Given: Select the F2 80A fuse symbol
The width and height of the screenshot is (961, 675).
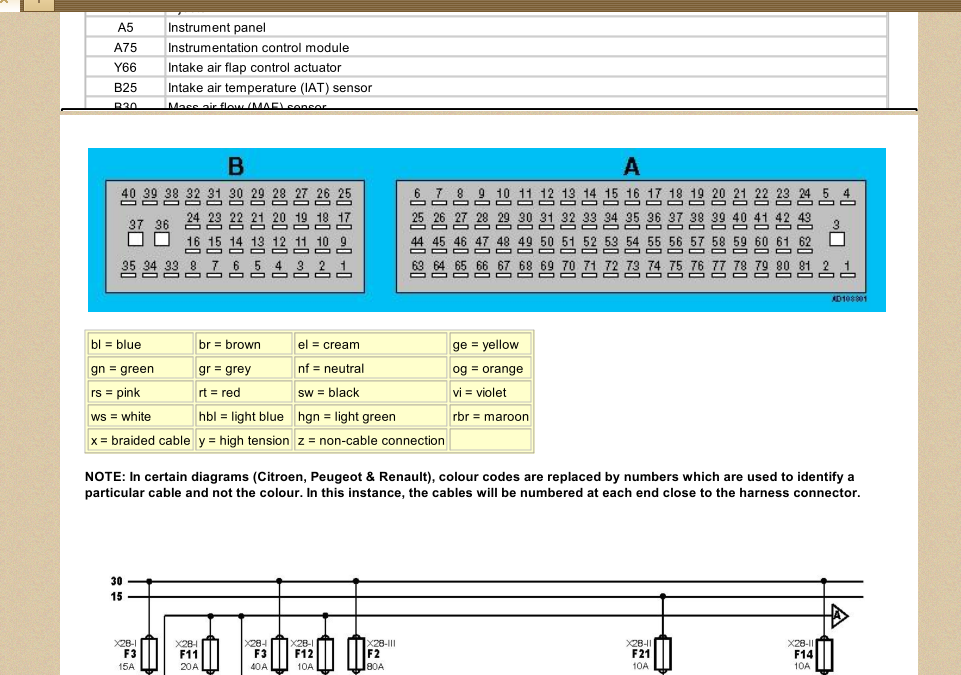Looking at the screenshot, I should (356, 654).
